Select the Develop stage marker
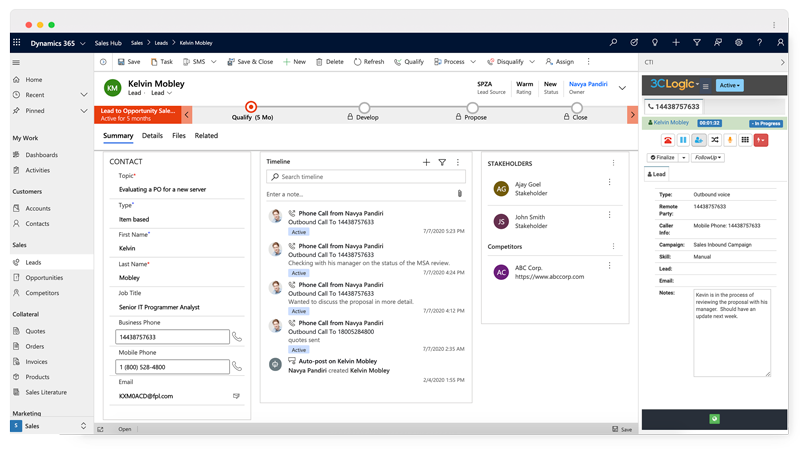Image resolution: width=800 pixels, height=449 pixels. tap(364, 108)
